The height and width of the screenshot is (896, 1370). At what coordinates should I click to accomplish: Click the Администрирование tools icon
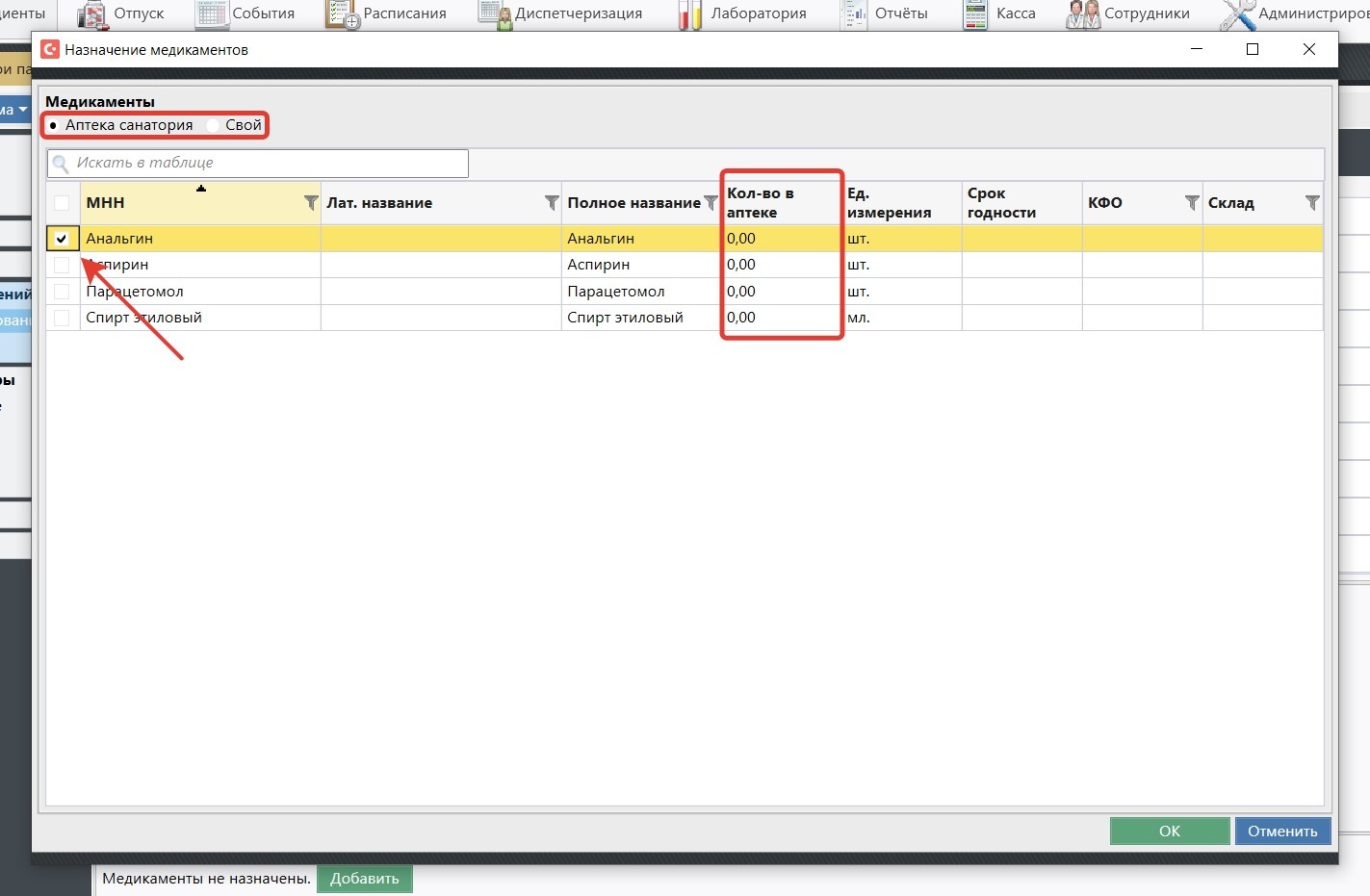point(1237,14)
